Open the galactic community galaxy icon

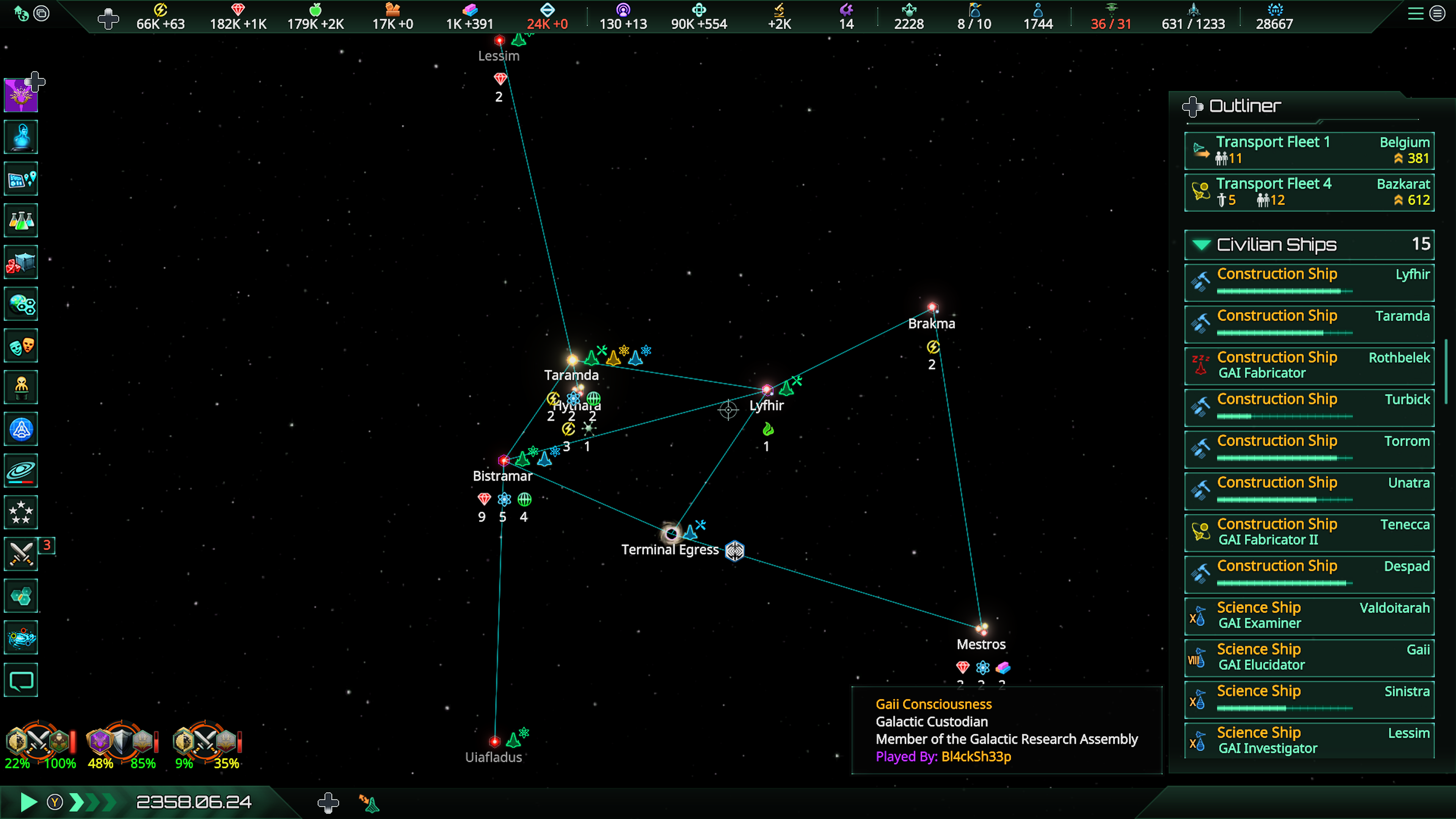(x=21, y=638)
